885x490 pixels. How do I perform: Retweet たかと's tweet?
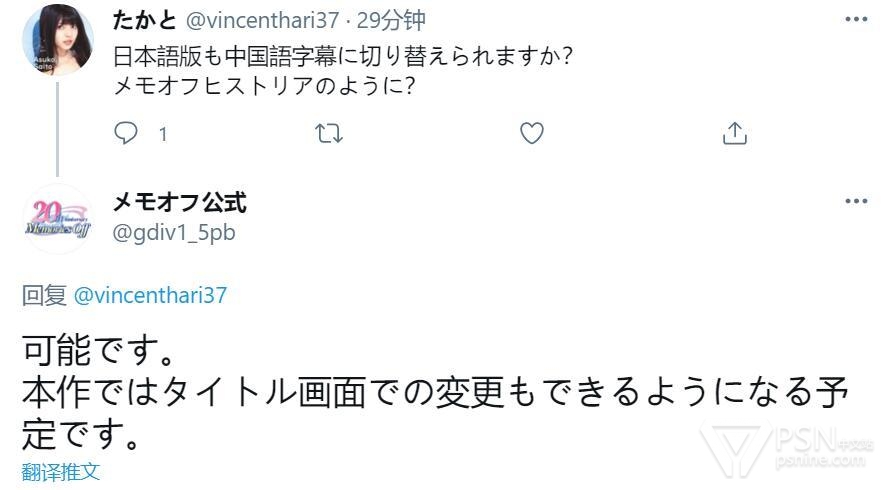329,134
